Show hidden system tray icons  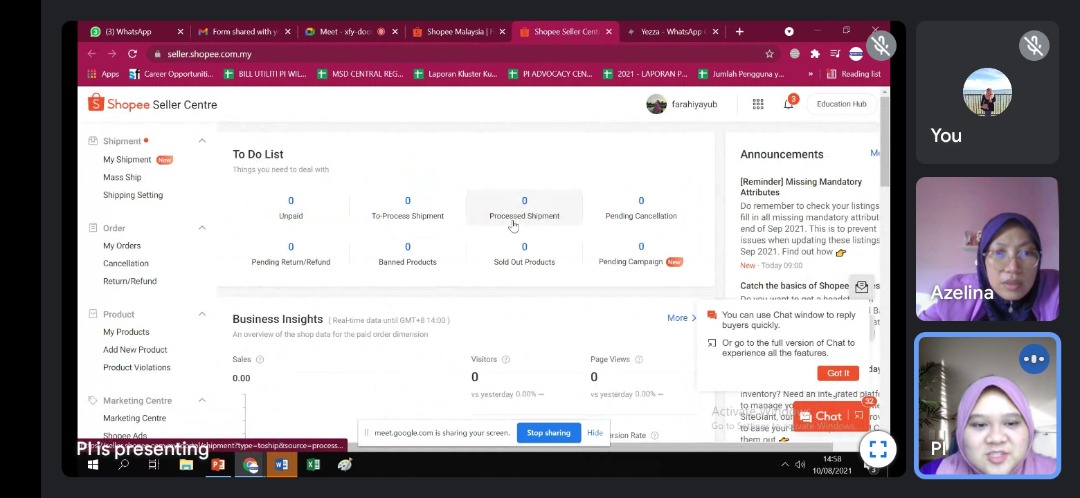click(x=785, y=465)
